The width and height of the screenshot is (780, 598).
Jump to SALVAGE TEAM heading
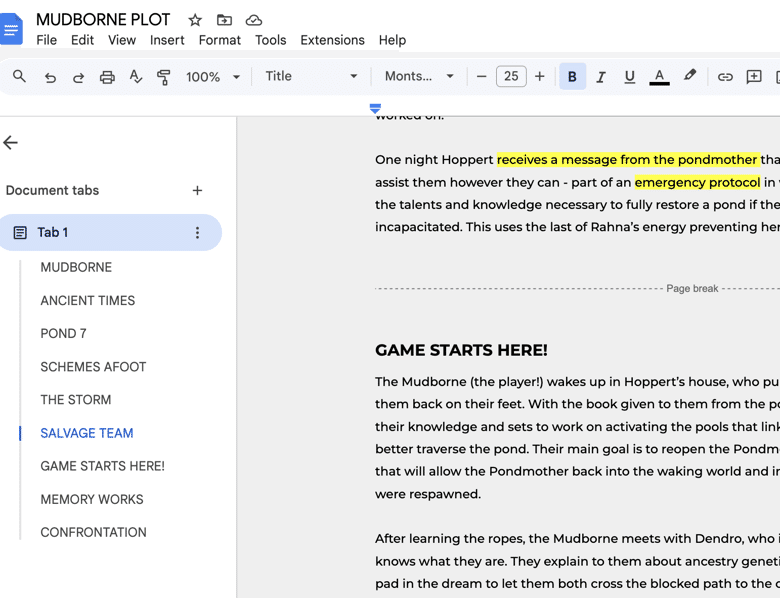(x=87, y=433)
